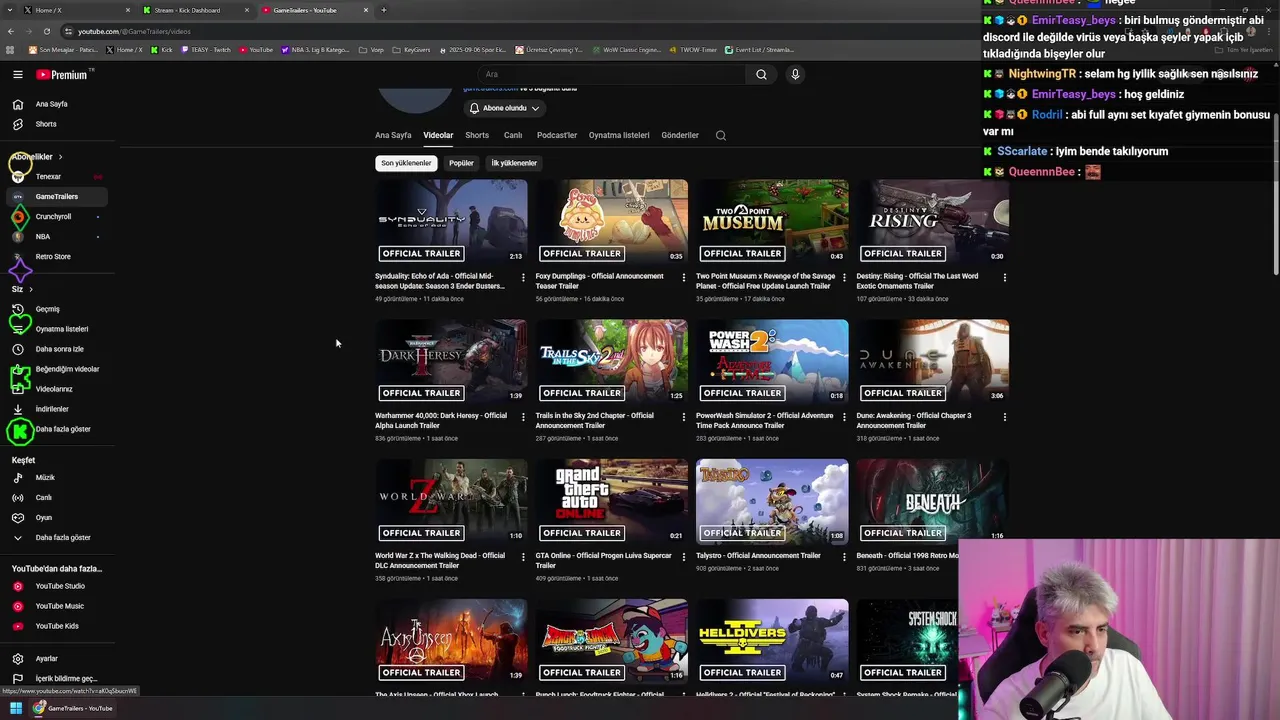Open the new browser tab button
This screenshot has width=1280, height=720.
click(x=384, y=10)
